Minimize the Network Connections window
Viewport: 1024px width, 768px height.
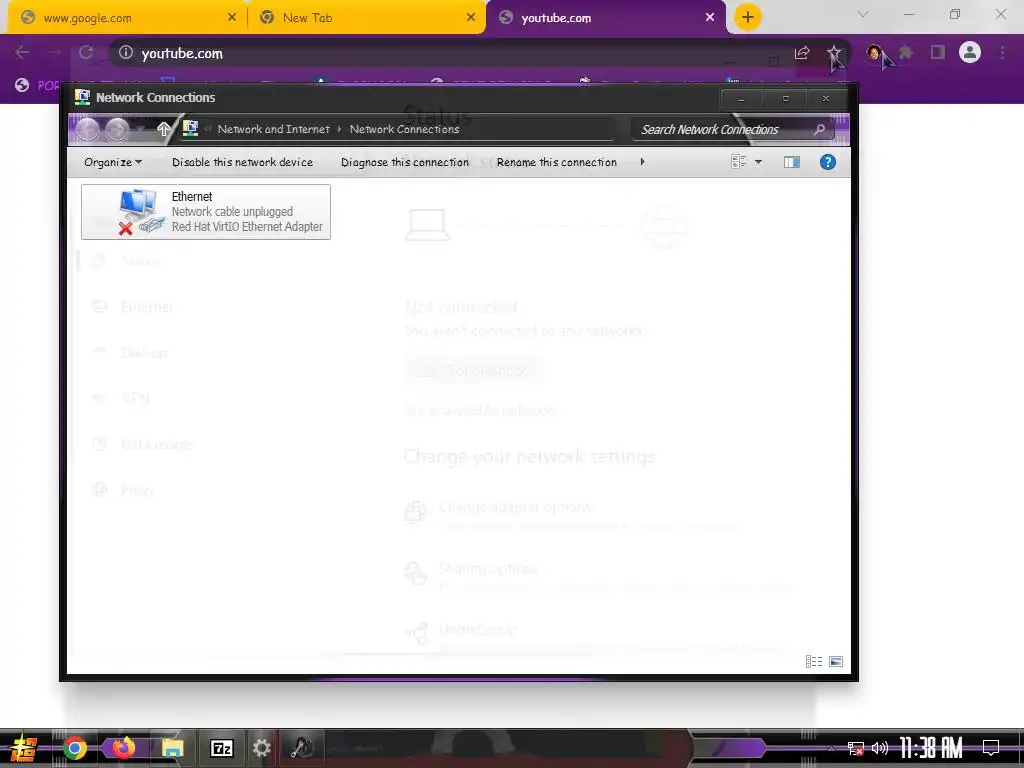click(x=741, y=99)
